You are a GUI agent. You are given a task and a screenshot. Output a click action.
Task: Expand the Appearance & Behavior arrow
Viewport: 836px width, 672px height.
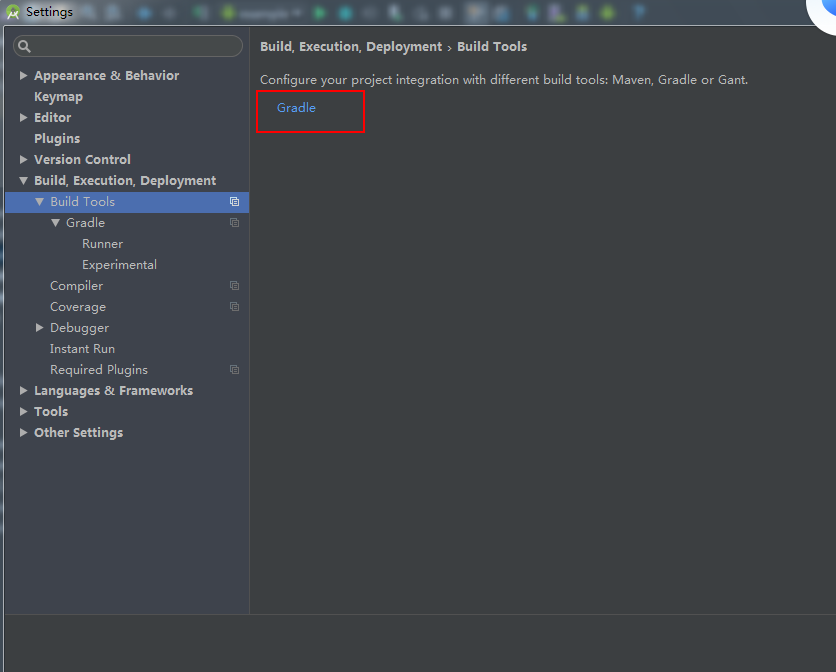[23, 76]
